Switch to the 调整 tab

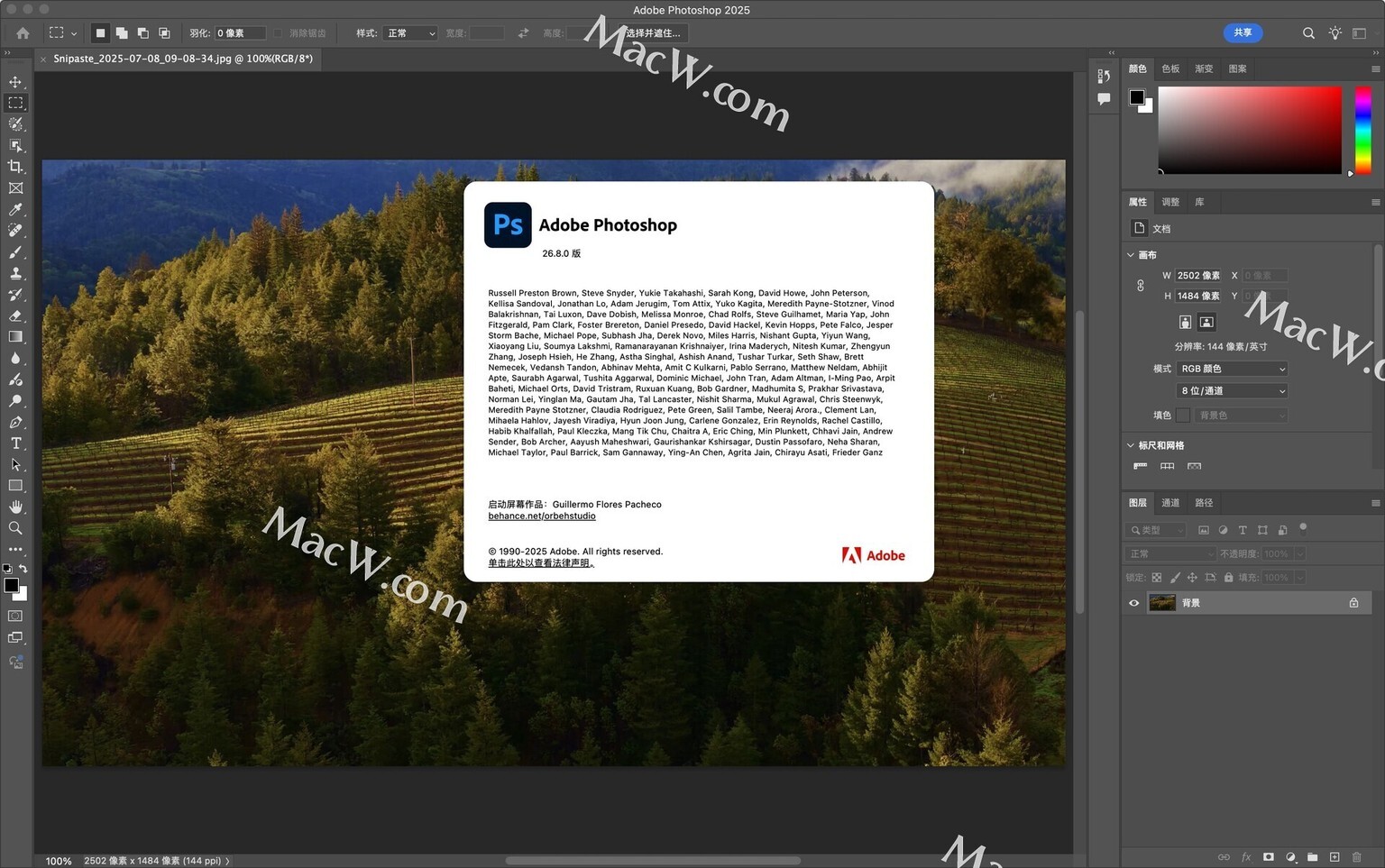tap(1170, 202)
